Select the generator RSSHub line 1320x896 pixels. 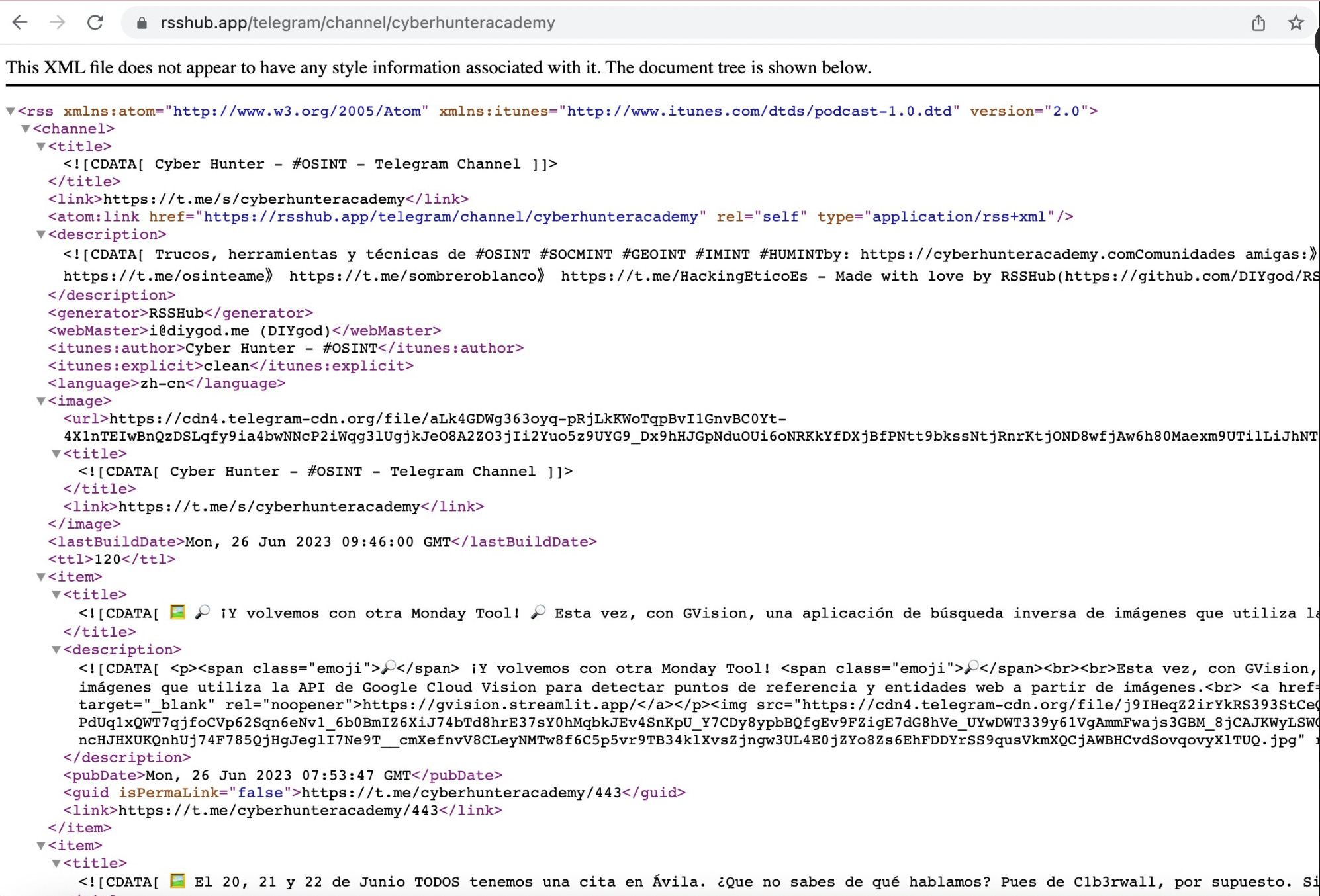point(180,313)
